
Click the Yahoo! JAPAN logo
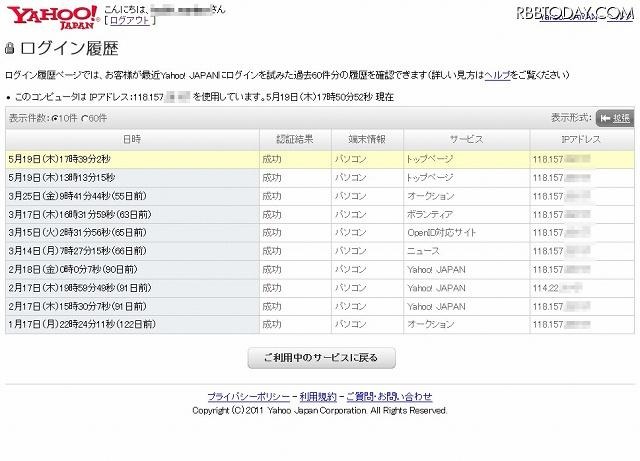52,17
